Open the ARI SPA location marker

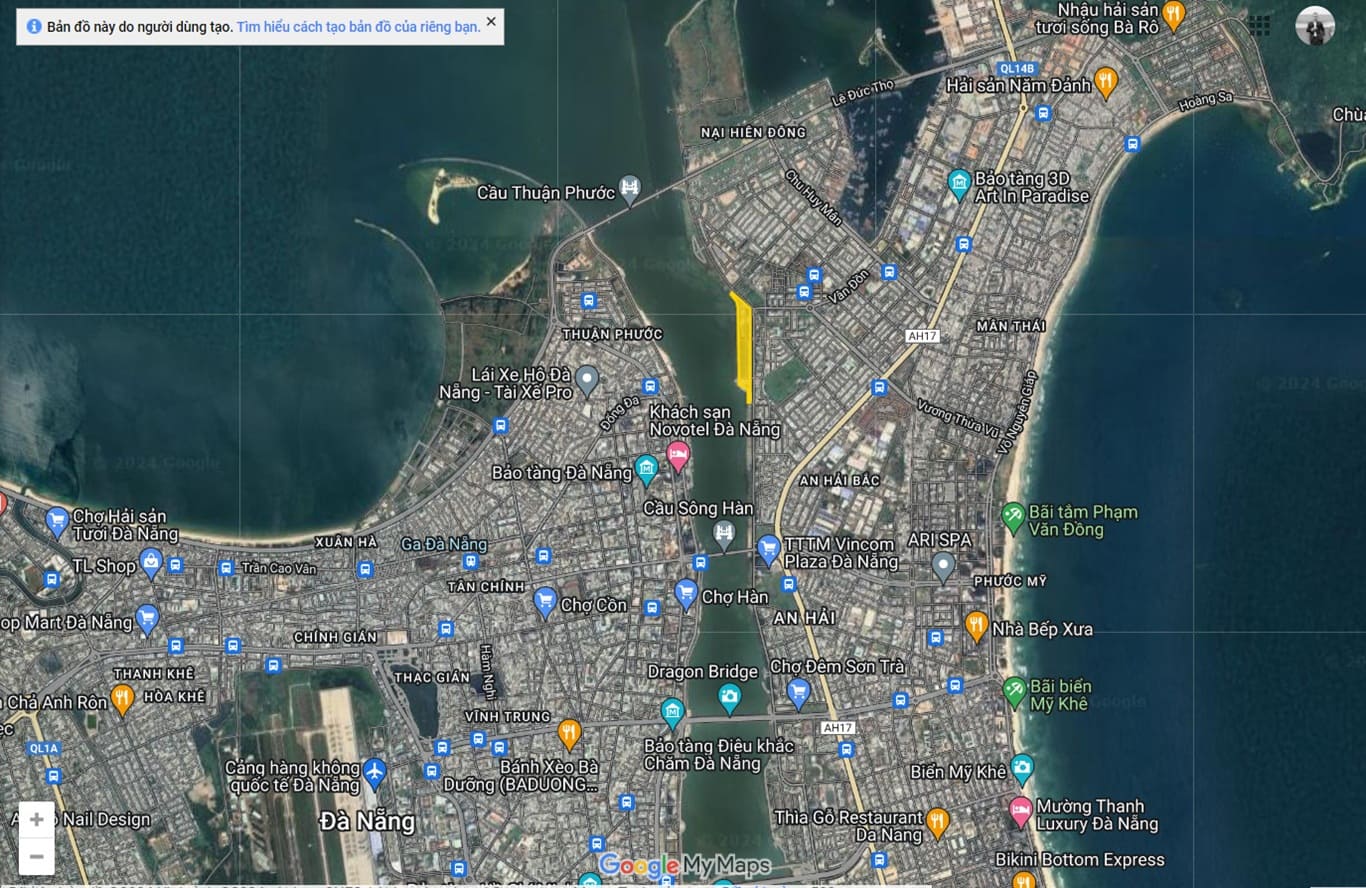pyautogui.click(x=943, y=566)
